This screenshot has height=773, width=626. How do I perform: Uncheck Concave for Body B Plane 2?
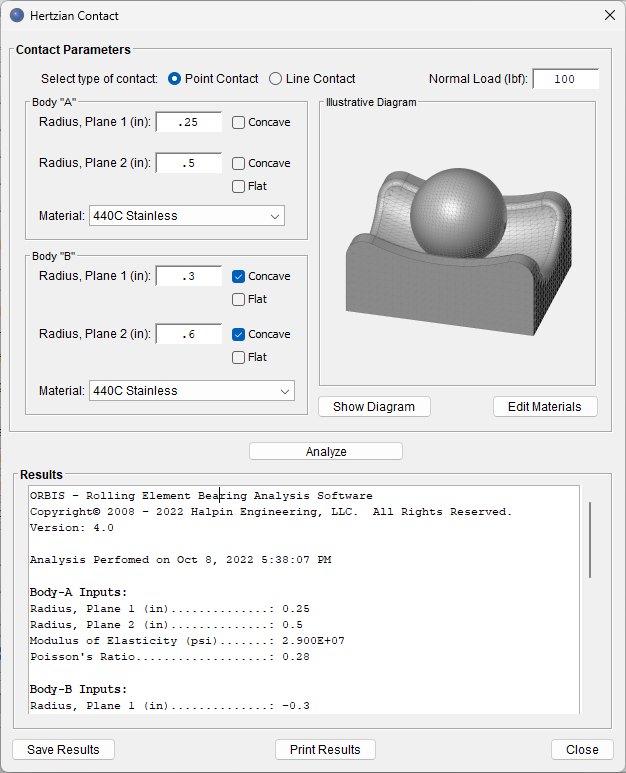(x=239, y=334)
